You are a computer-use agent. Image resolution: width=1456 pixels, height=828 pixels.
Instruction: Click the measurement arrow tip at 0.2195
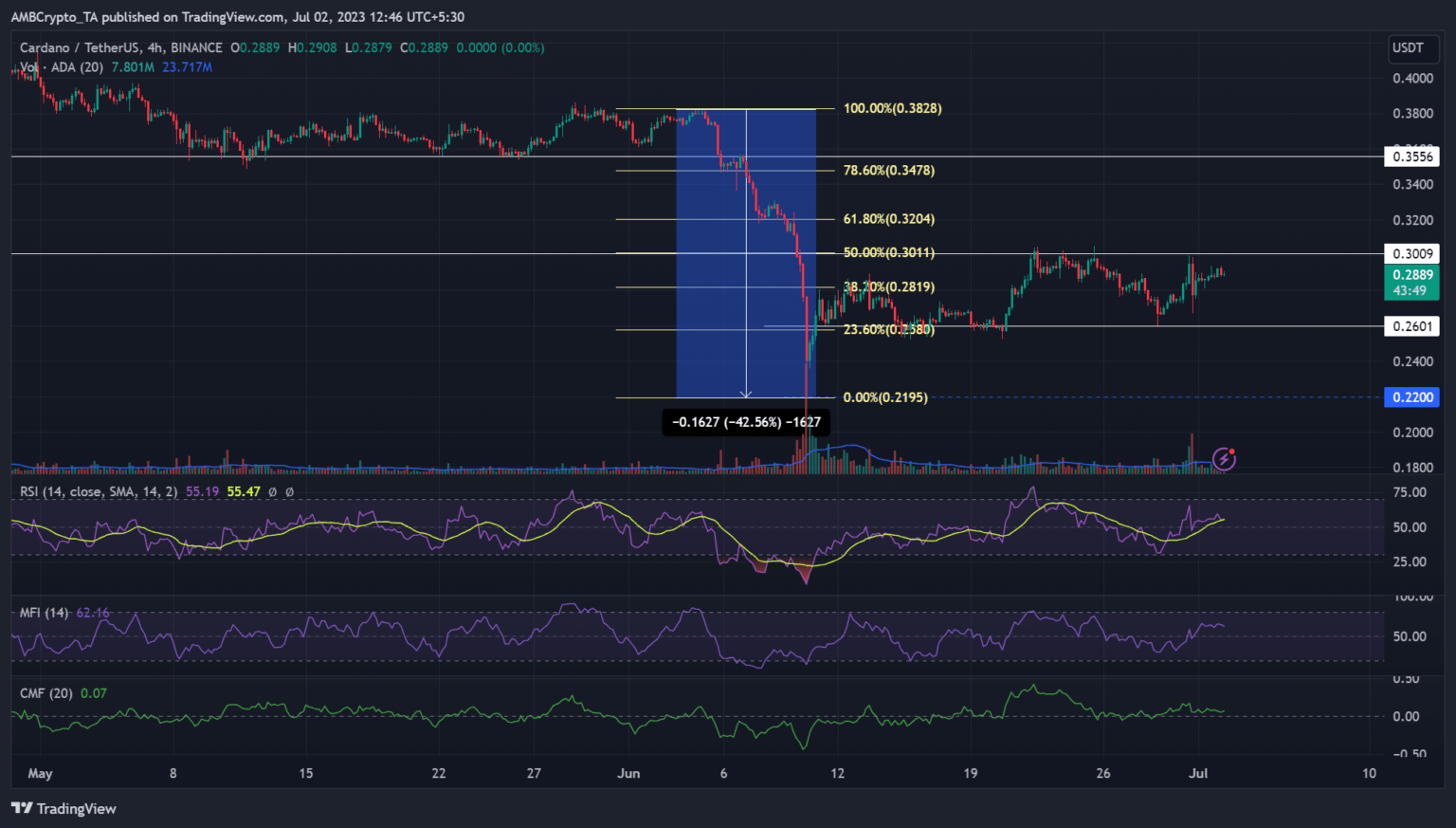click(746, 394)
